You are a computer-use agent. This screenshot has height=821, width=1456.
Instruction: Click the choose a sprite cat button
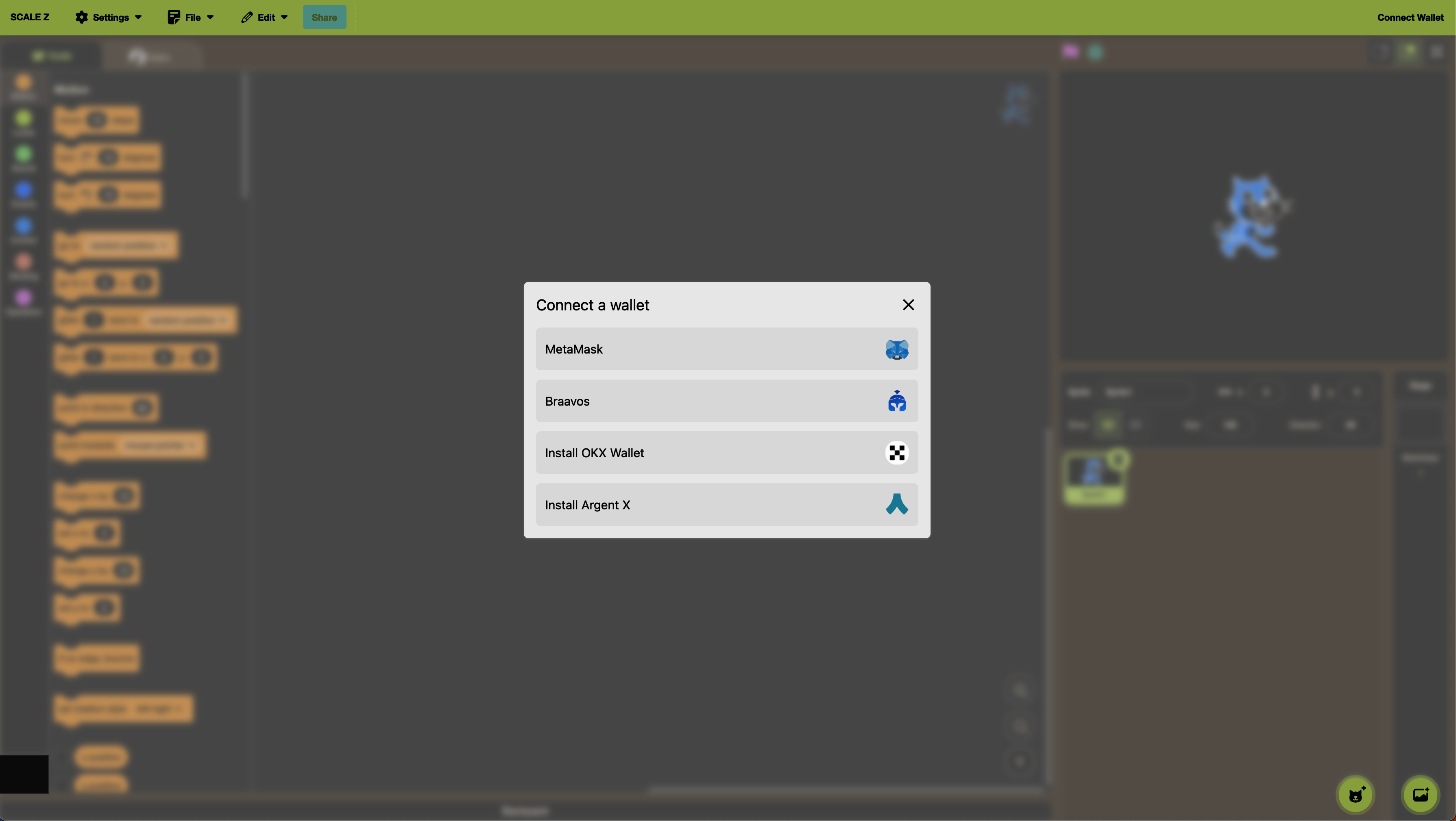tap(1356, 795)
